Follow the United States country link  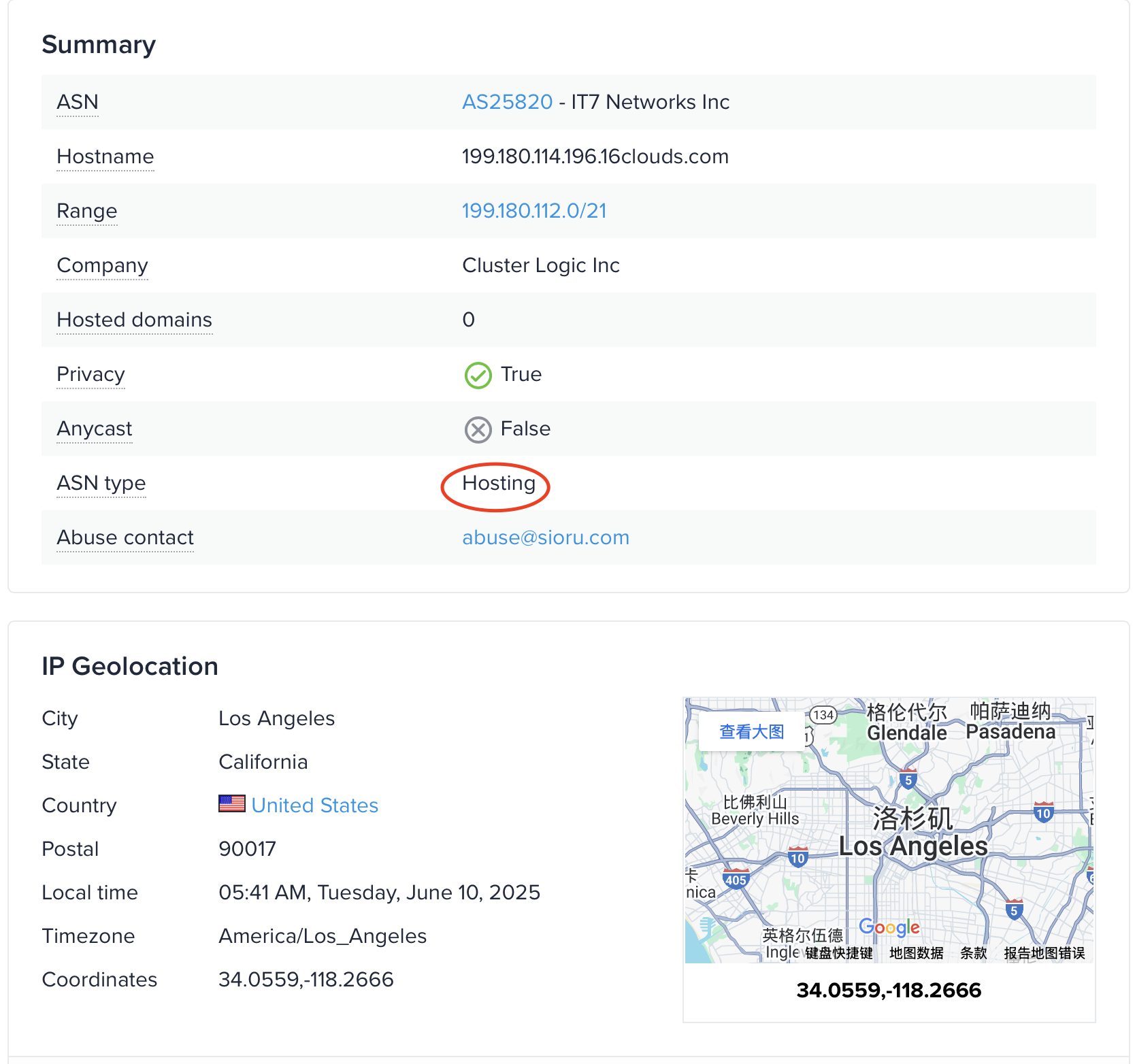[314, 805]
